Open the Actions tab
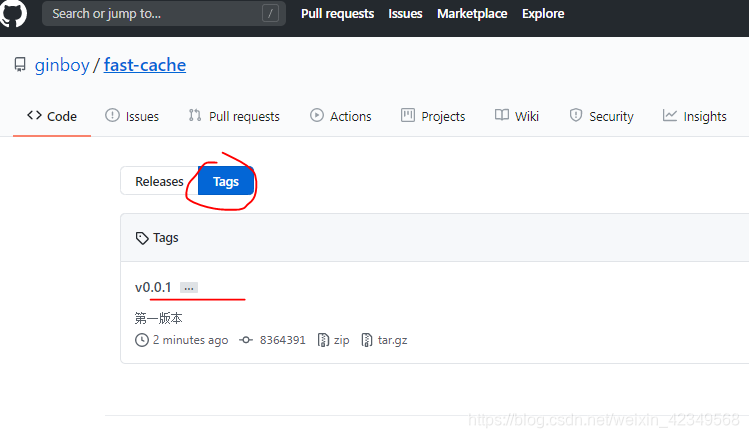The image size is (749, 438). (341, 116)
